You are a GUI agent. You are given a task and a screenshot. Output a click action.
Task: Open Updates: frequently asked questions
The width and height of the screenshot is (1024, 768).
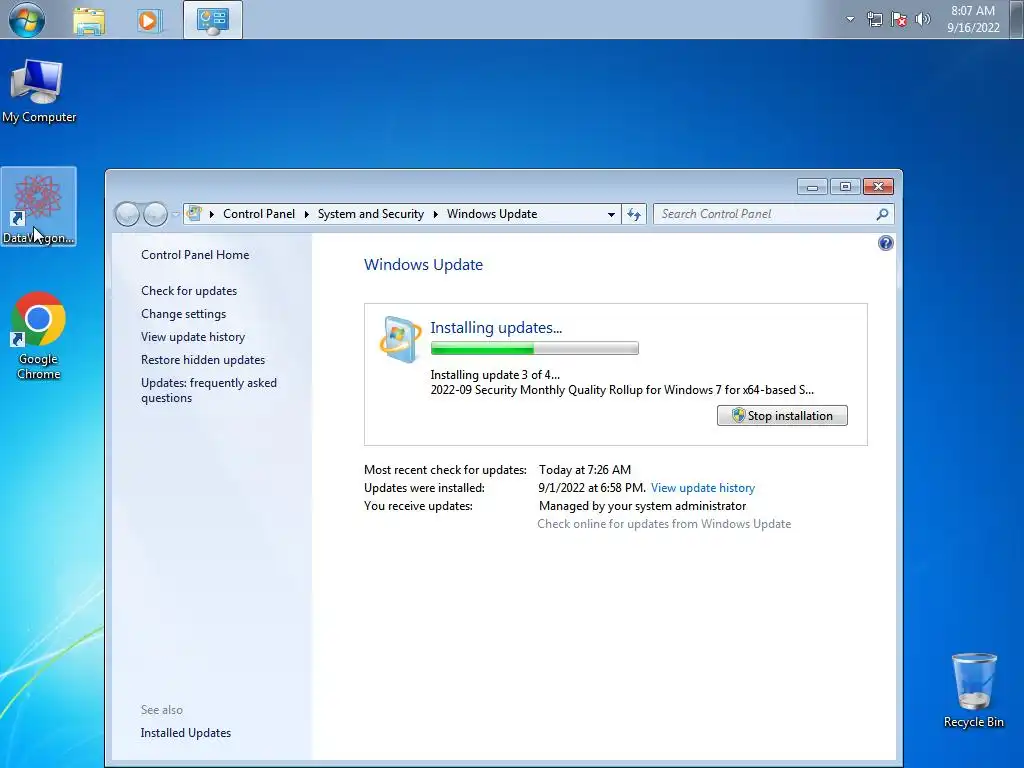[208, 390]
